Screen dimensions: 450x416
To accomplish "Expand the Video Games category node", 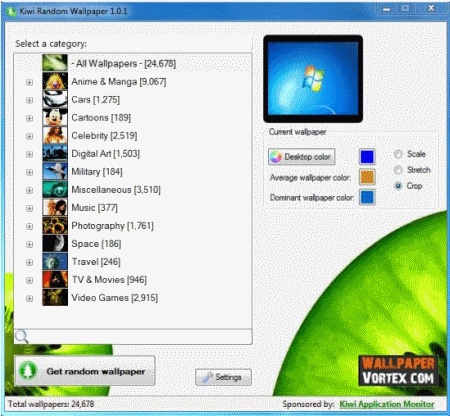I will [x=30, y=298].
